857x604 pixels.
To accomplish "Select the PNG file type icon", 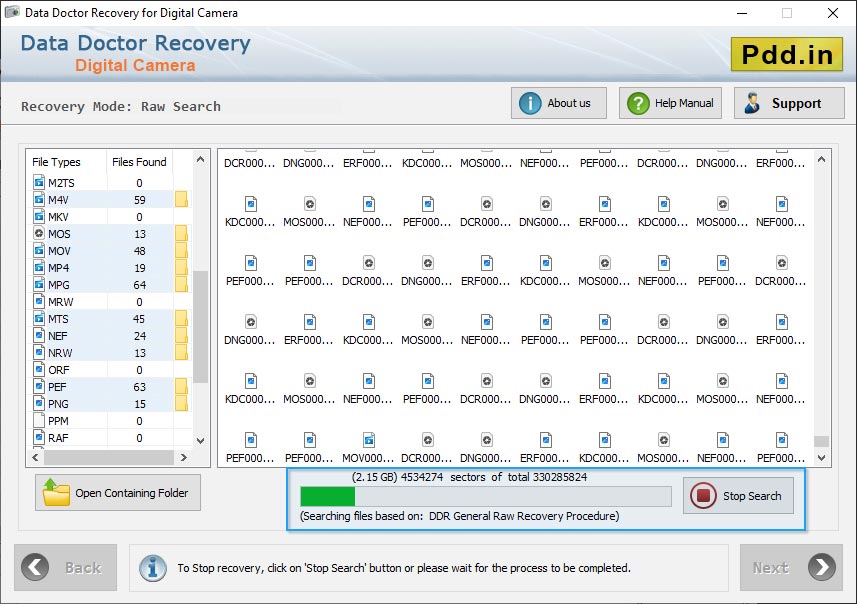I will click(x=39, y=403).
